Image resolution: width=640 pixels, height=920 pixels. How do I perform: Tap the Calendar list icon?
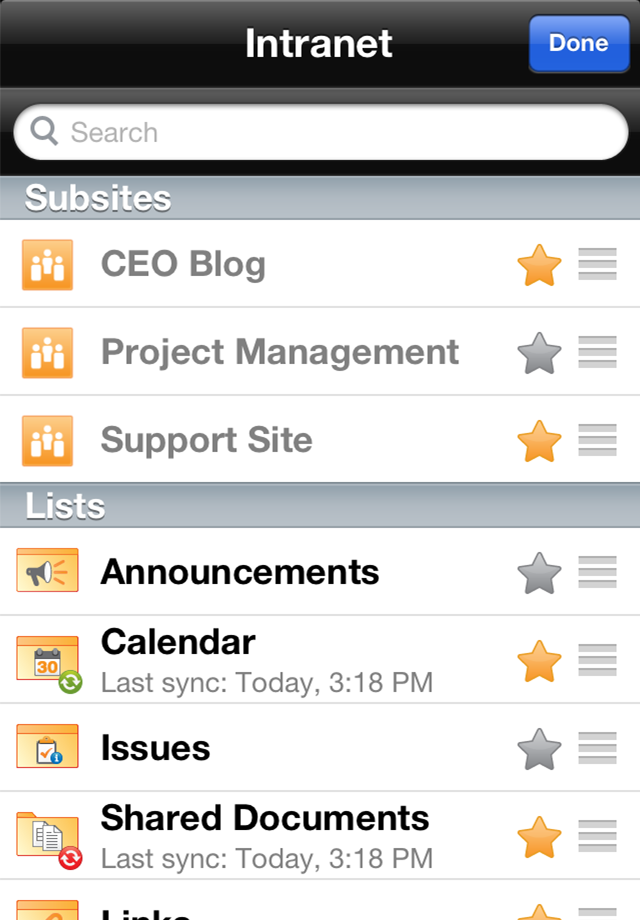point(48,660)
